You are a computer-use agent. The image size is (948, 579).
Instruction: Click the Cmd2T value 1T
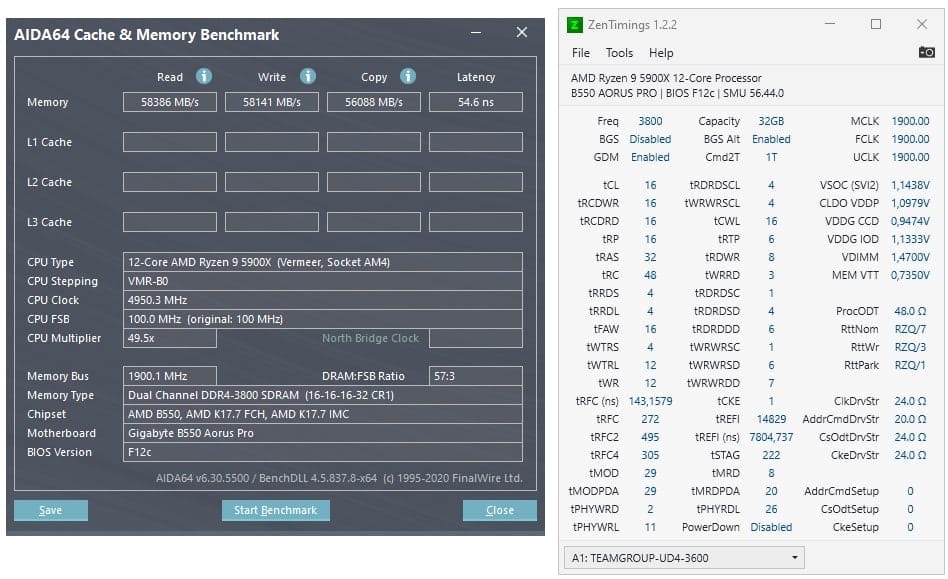(x=771, y=157)
